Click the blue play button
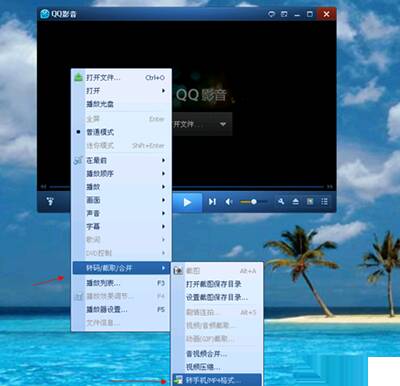The image size is (400, 386). click(187, 202)
